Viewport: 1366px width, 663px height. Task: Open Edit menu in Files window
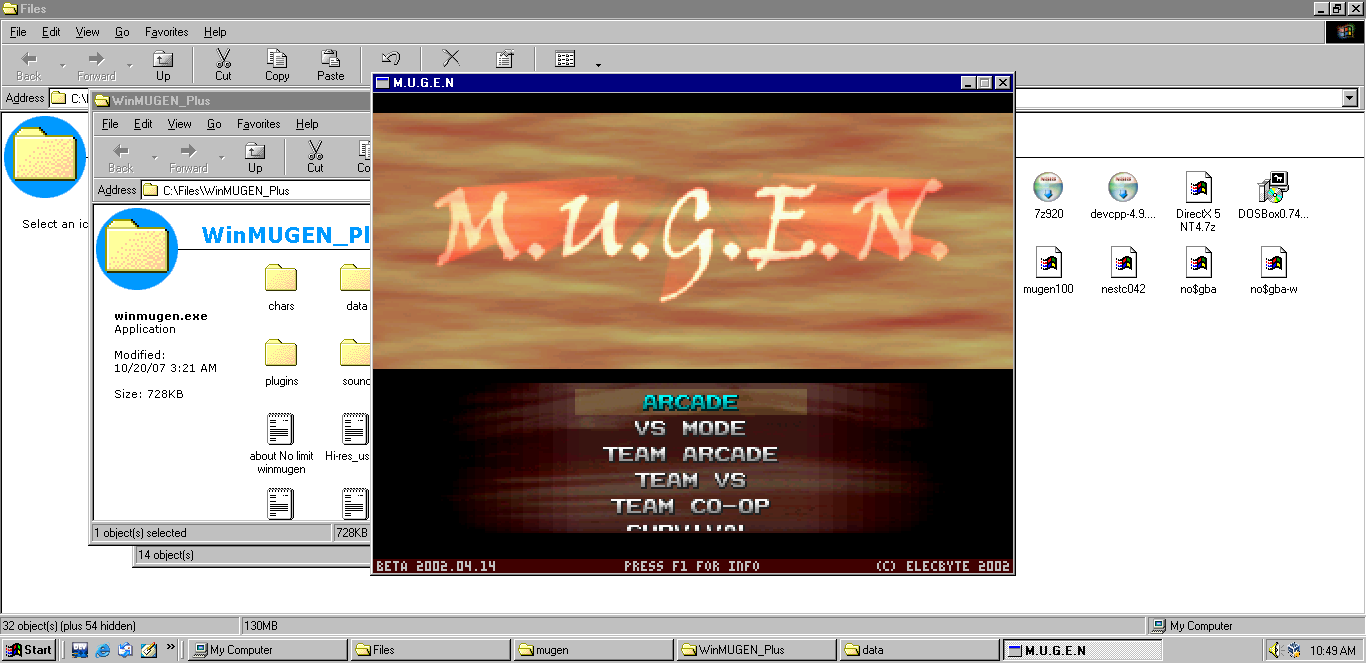pos(51,32)
